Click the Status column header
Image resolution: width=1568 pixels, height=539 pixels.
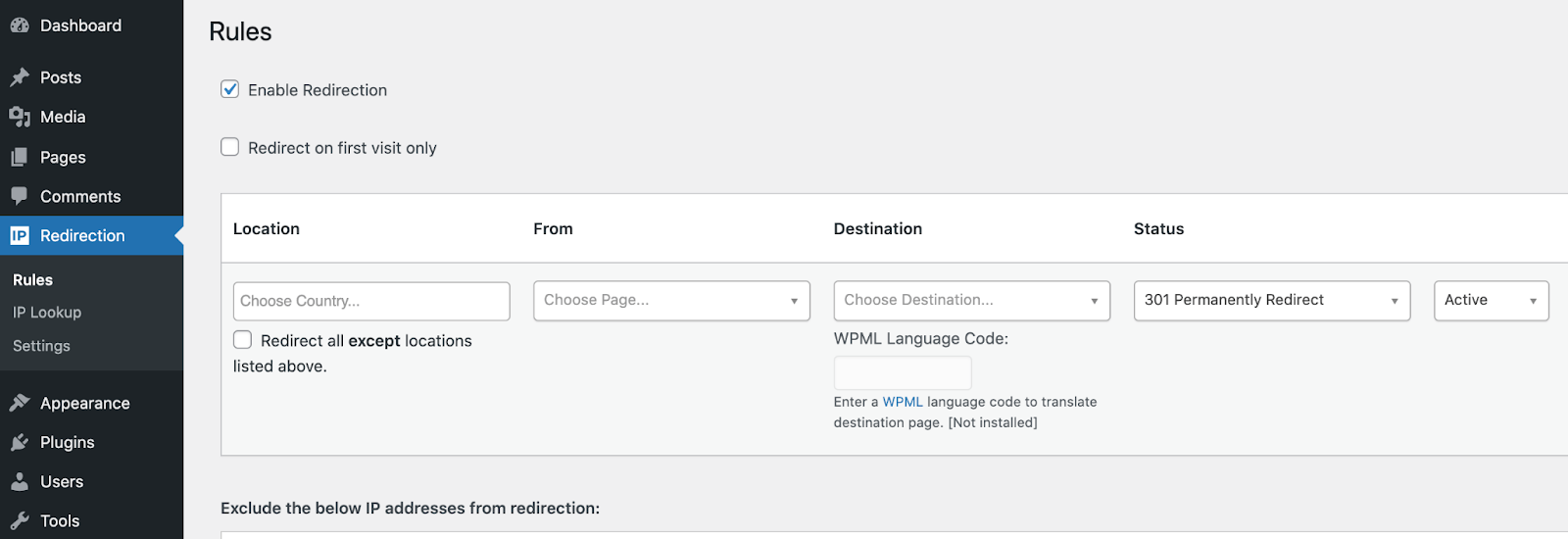[x=1158, y=228]
